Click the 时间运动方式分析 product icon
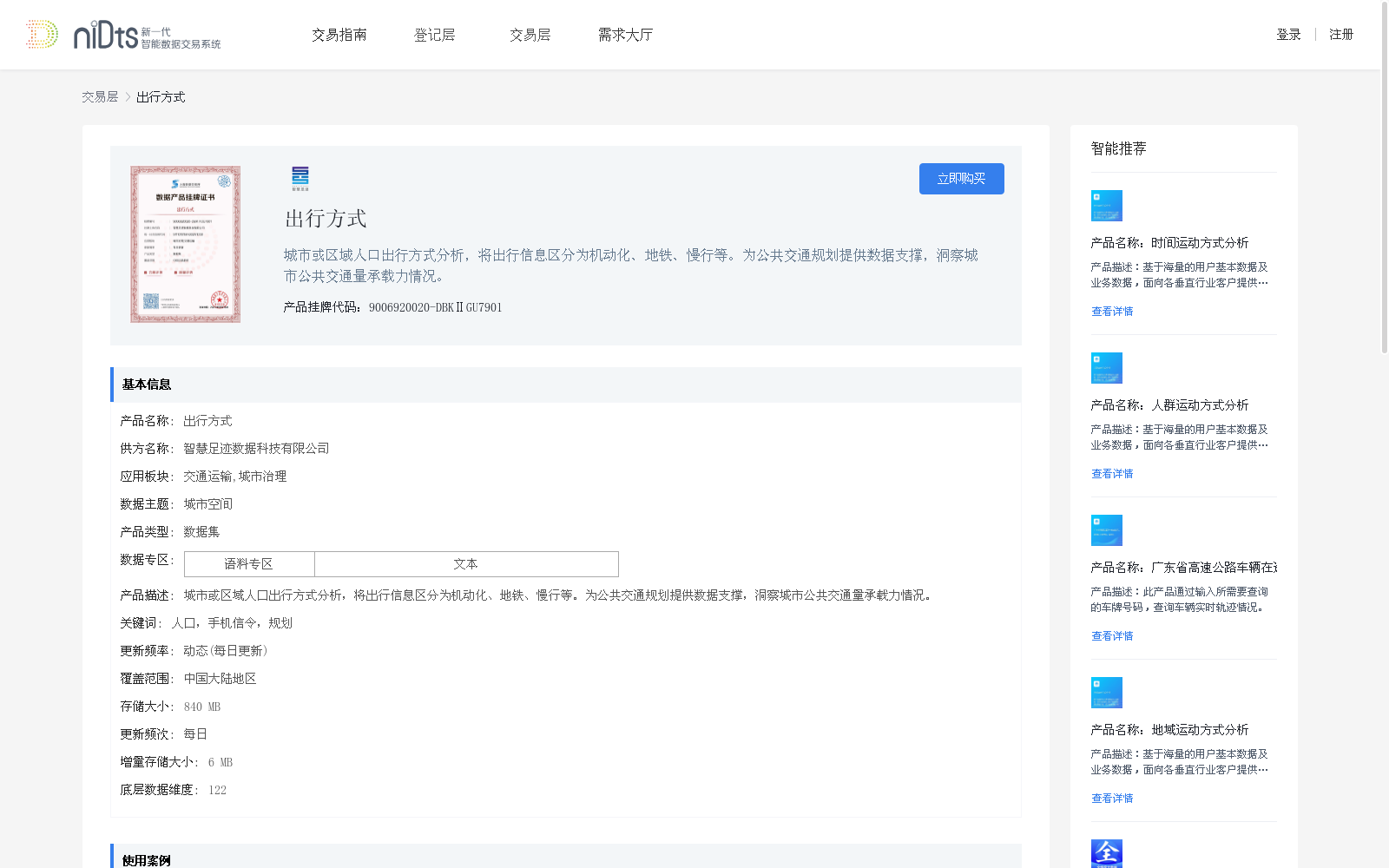The width and height of the screenshot is (1389, 868). pos(1107,206)
